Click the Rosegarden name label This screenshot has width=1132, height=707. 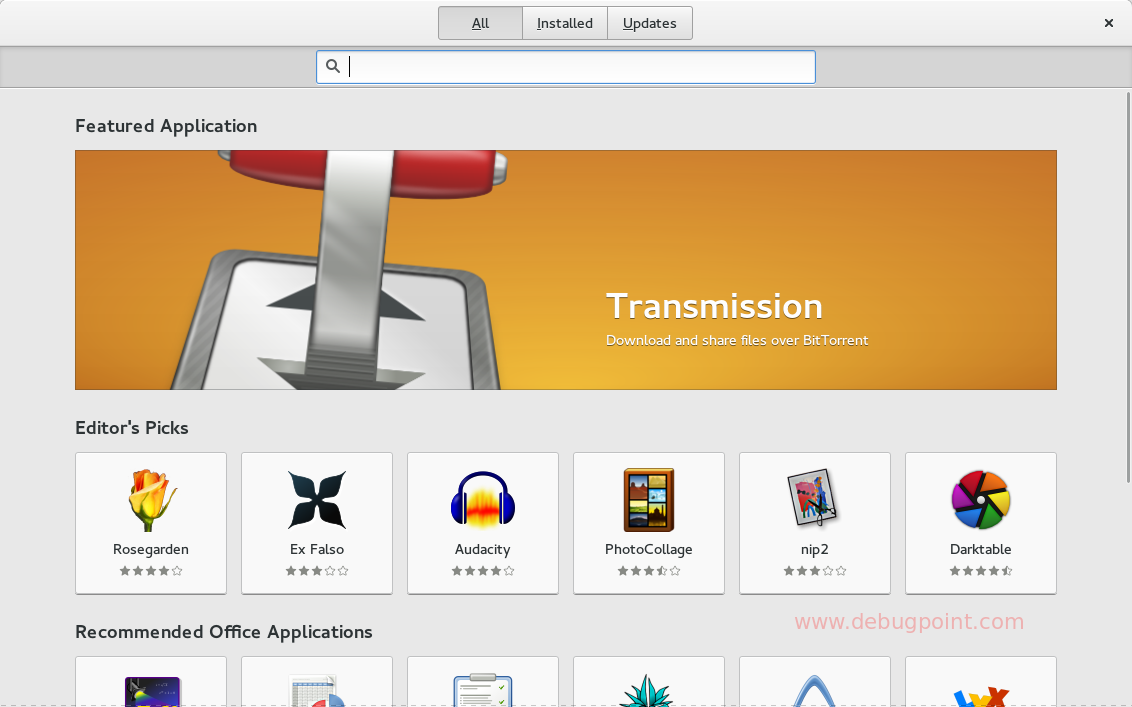click(151, 550)
